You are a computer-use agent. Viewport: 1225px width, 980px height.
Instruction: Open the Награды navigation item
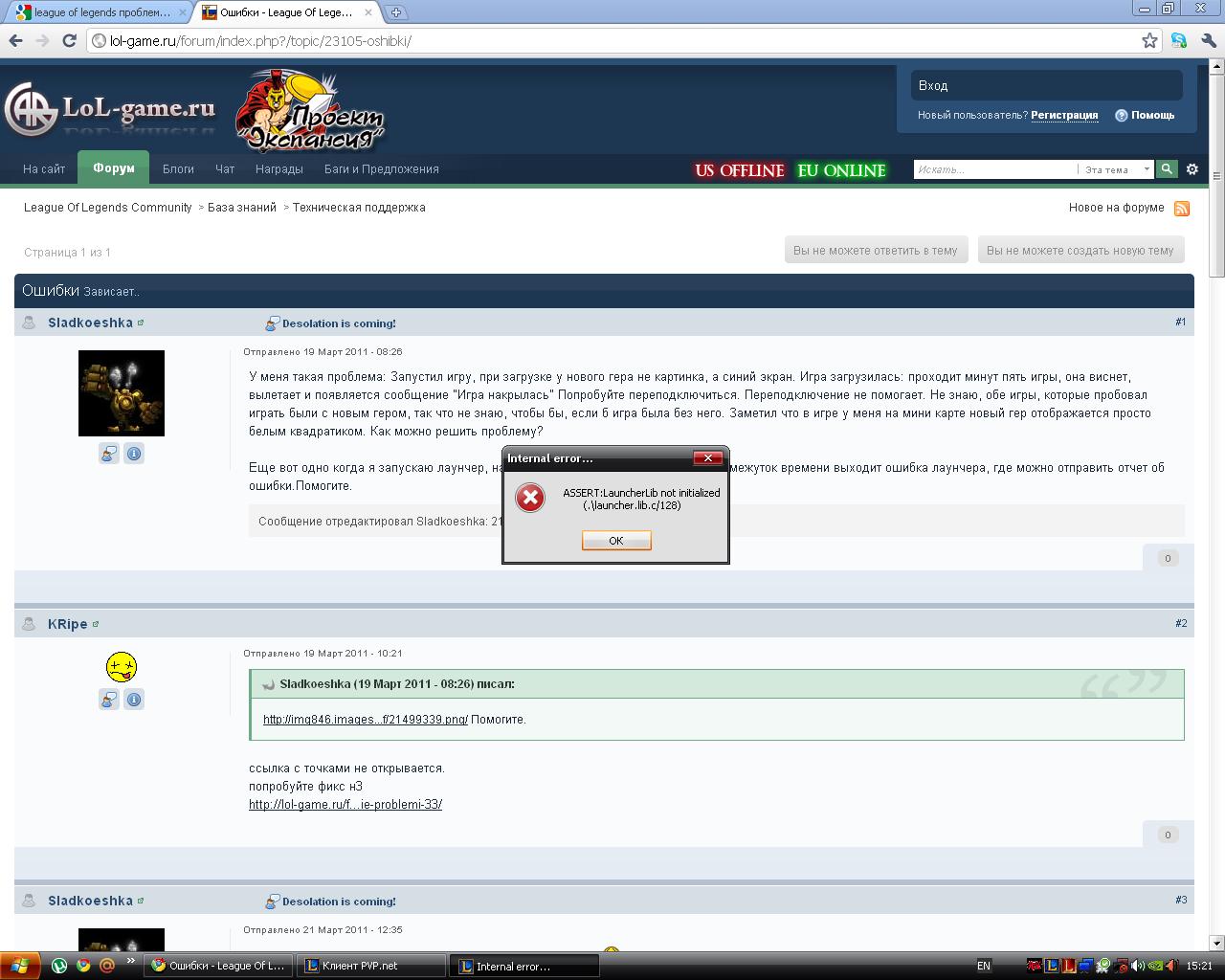tap(279, 169)
